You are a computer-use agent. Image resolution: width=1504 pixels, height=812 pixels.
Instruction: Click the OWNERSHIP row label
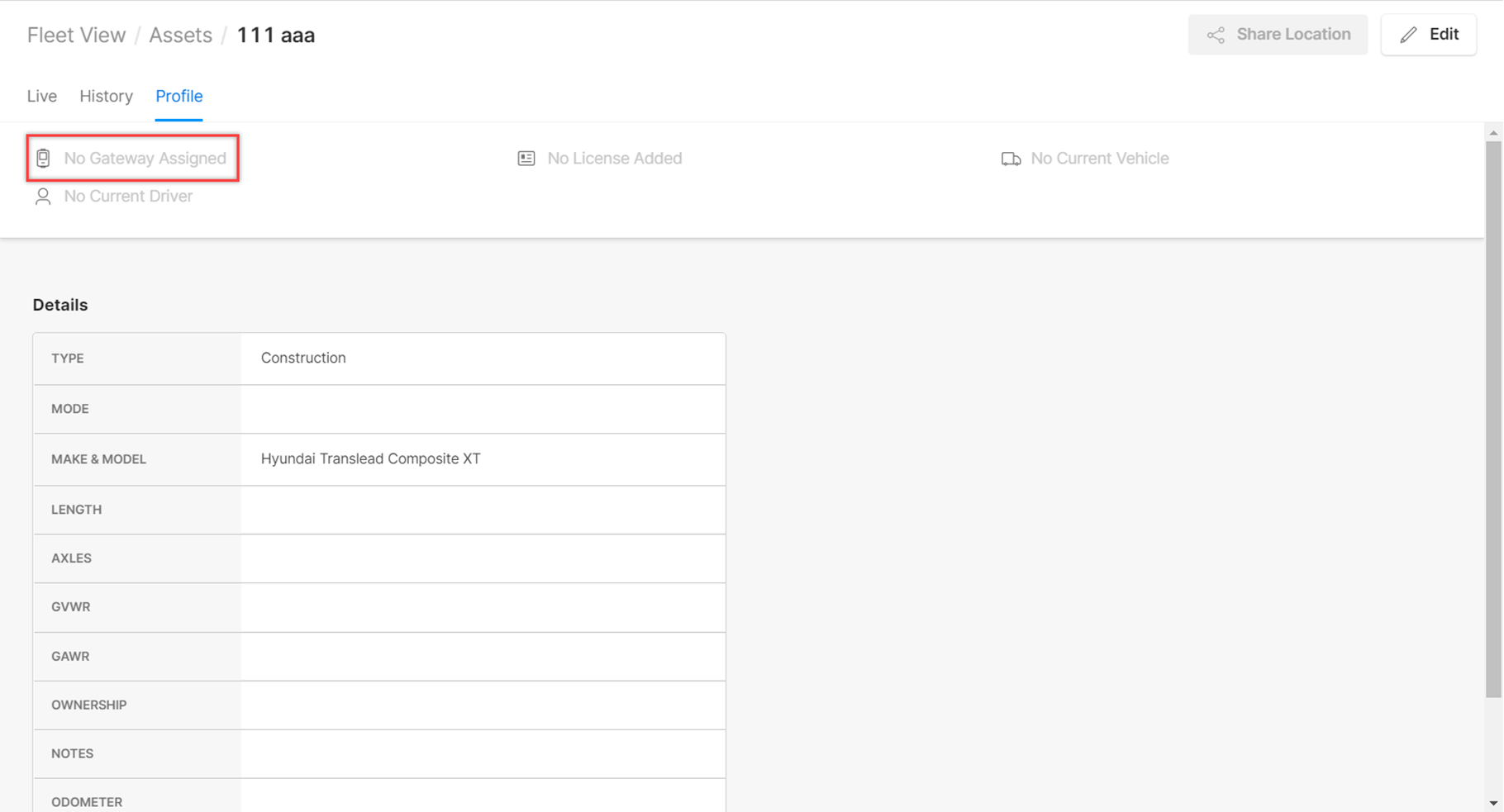89,705
